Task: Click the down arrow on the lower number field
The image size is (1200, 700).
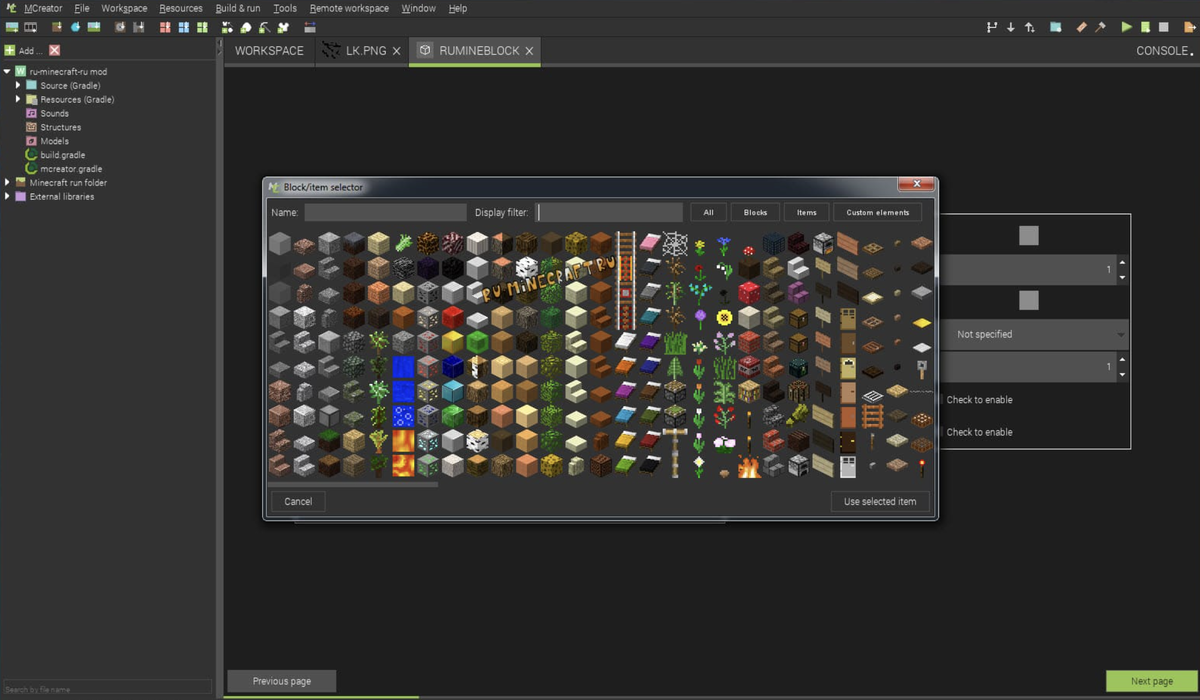Action: click(x=1123, y=374)
